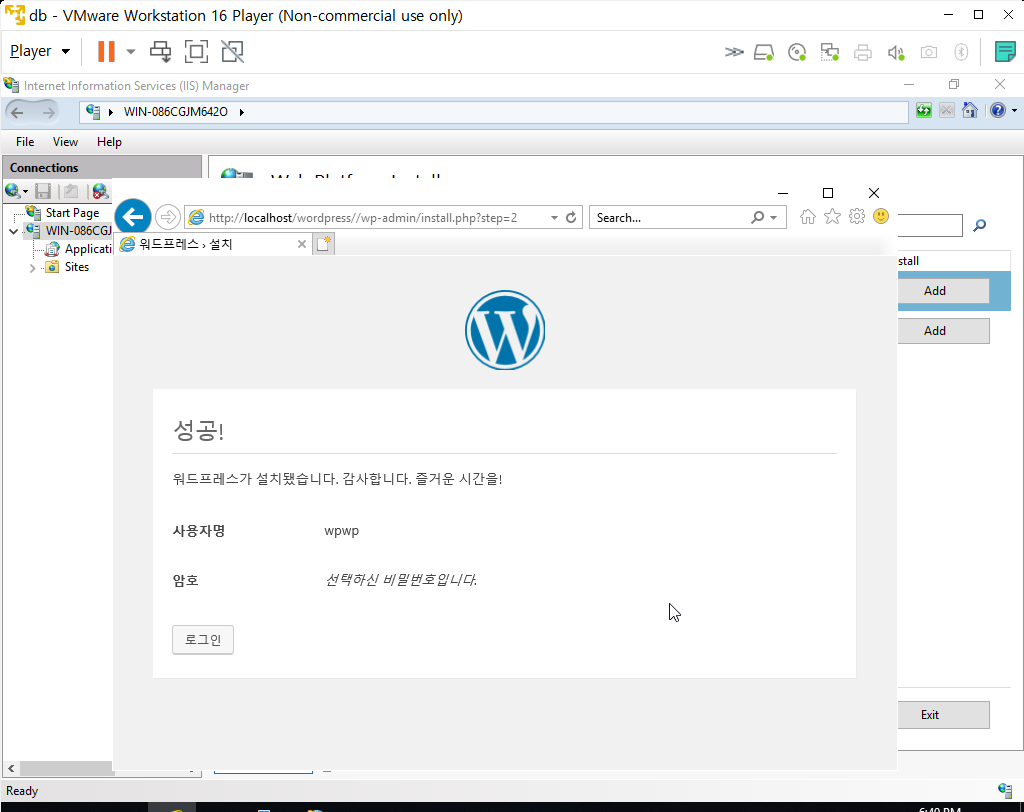Click the VMware printer device icon
The width and height of the screenshot is (1024, 812).
click(x=863, y=52)
